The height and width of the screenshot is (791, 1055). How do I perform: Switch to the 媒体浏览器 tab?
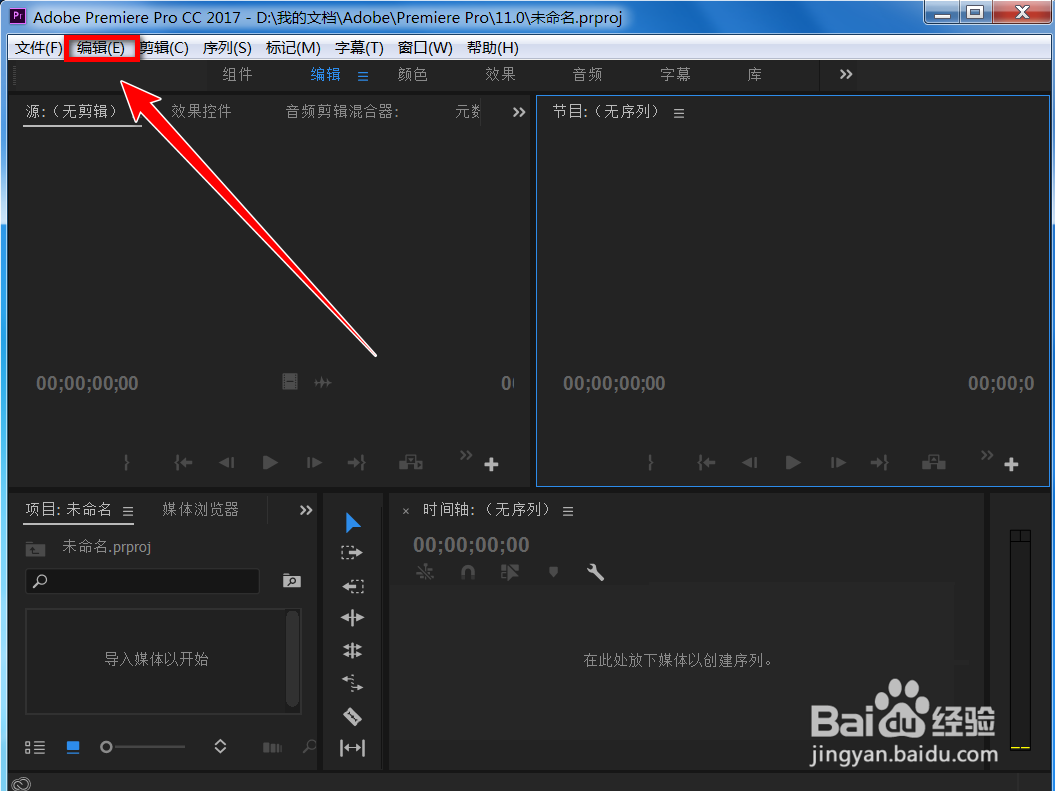pos(201,509)
